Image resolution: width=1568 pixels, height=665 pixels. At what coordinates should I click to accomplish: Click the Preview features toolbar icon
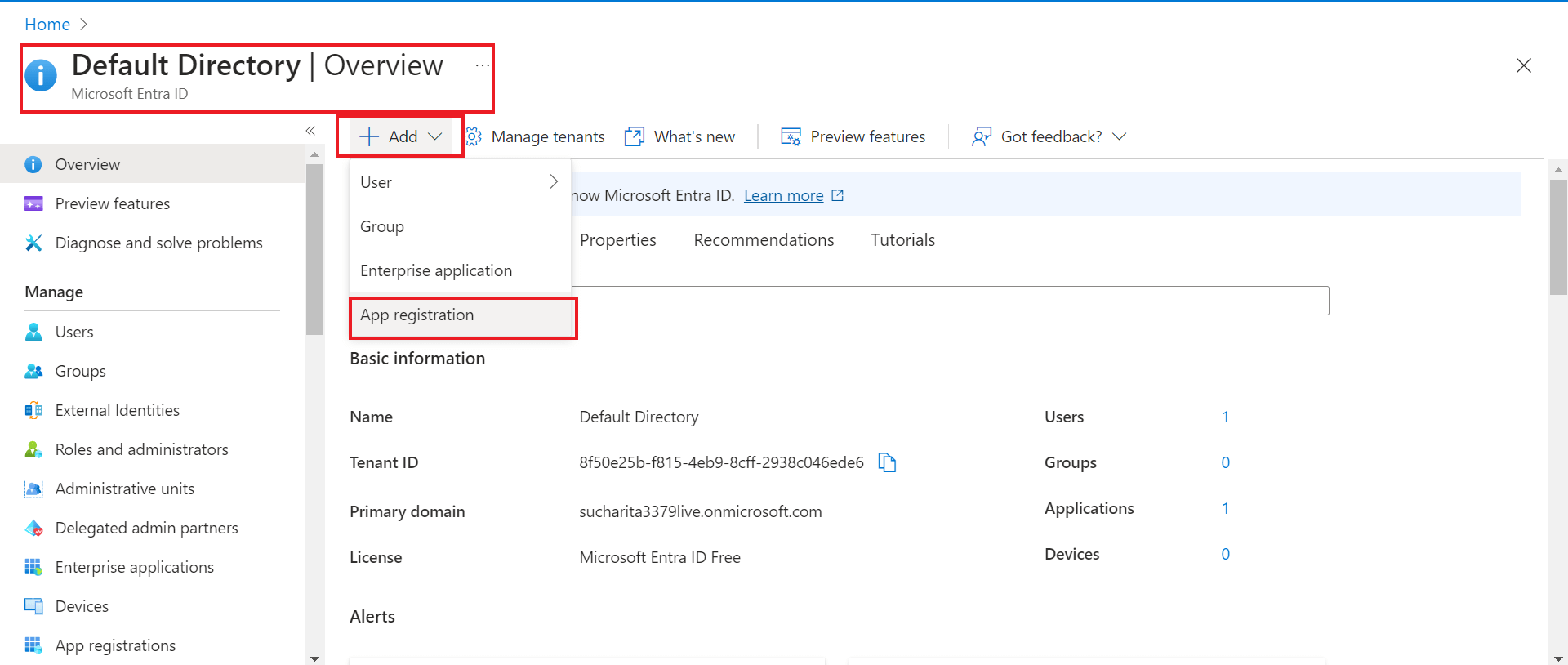coord(791,136)
